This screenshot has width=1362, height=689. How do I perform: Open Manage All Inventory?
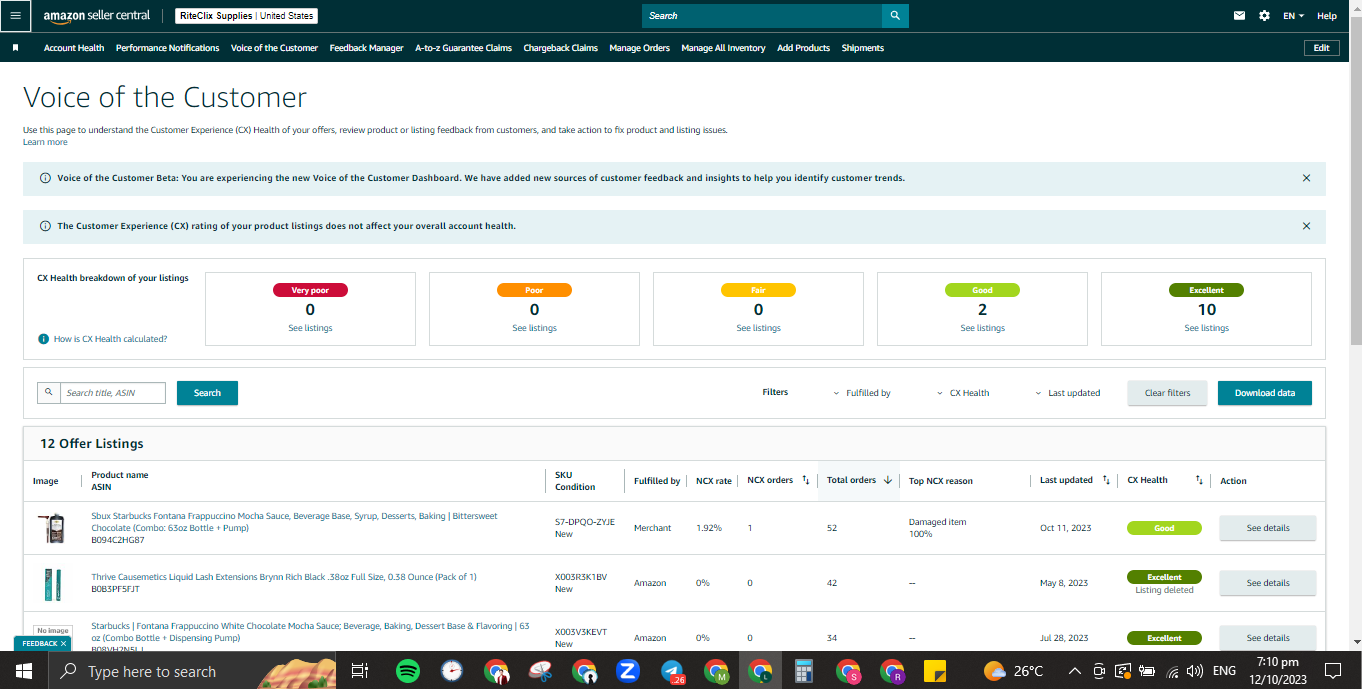pyautogui.click(x=724, y=48)
